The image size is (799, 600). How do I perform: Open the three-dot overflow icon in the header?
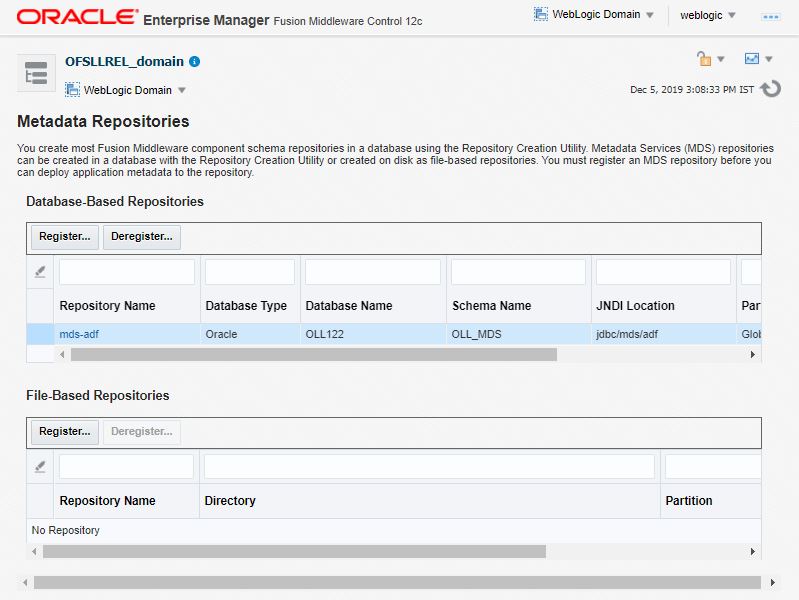770,17
